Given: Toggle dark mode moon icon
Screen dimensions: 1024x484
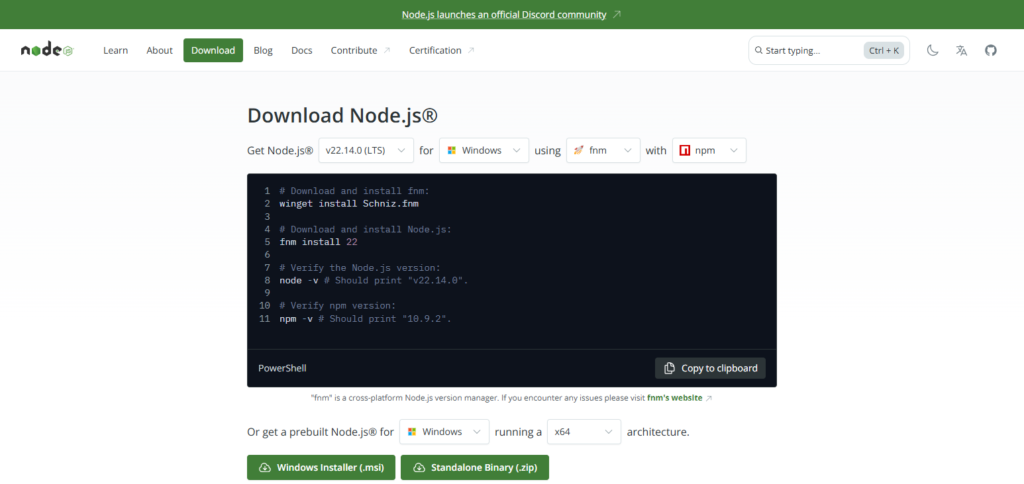Looking at the screenshot, I should coord(933,50).
